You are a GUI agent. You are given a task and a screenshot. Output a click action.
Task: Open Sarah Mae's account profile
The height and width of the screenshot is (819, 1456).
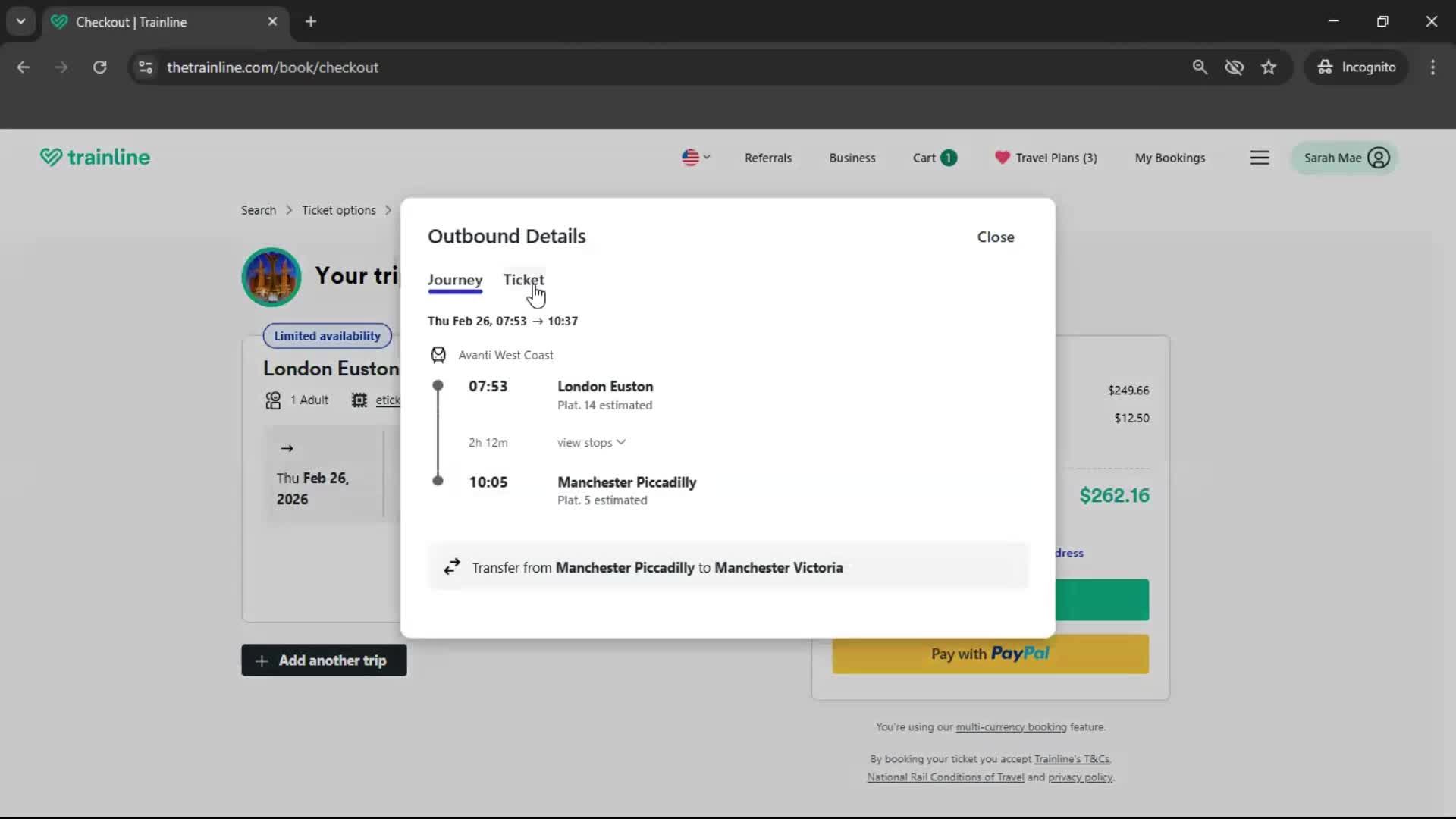(1344, 158)
